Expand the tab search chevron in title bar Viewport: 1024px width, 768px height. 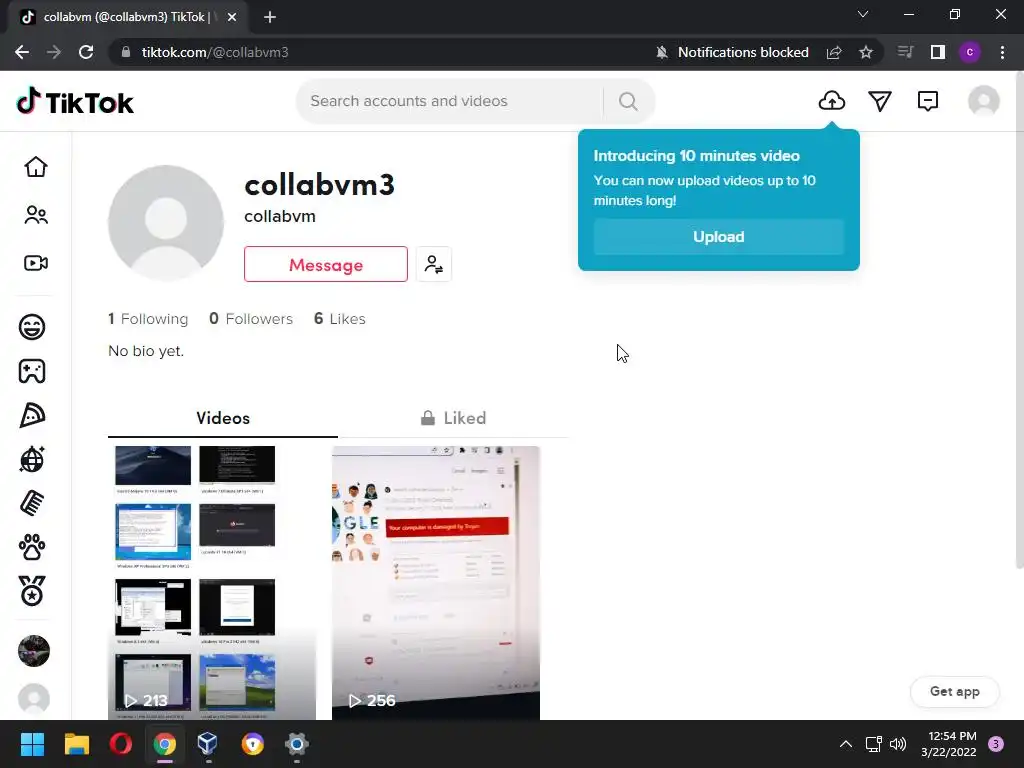[x=863, y=14]
